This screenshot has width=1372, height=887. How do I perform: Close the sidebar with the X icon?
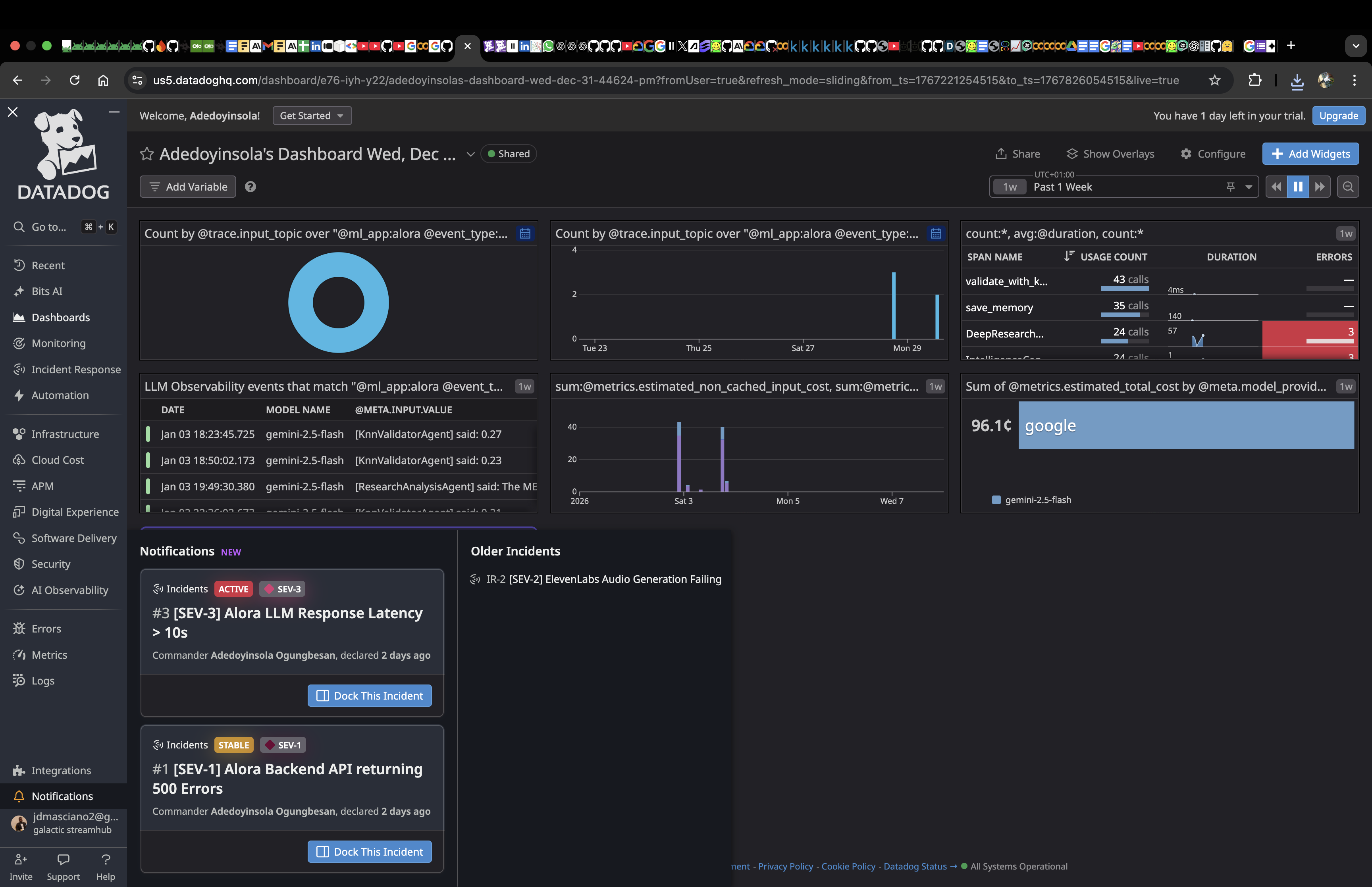pyautogui.click(x=13, y=112)
